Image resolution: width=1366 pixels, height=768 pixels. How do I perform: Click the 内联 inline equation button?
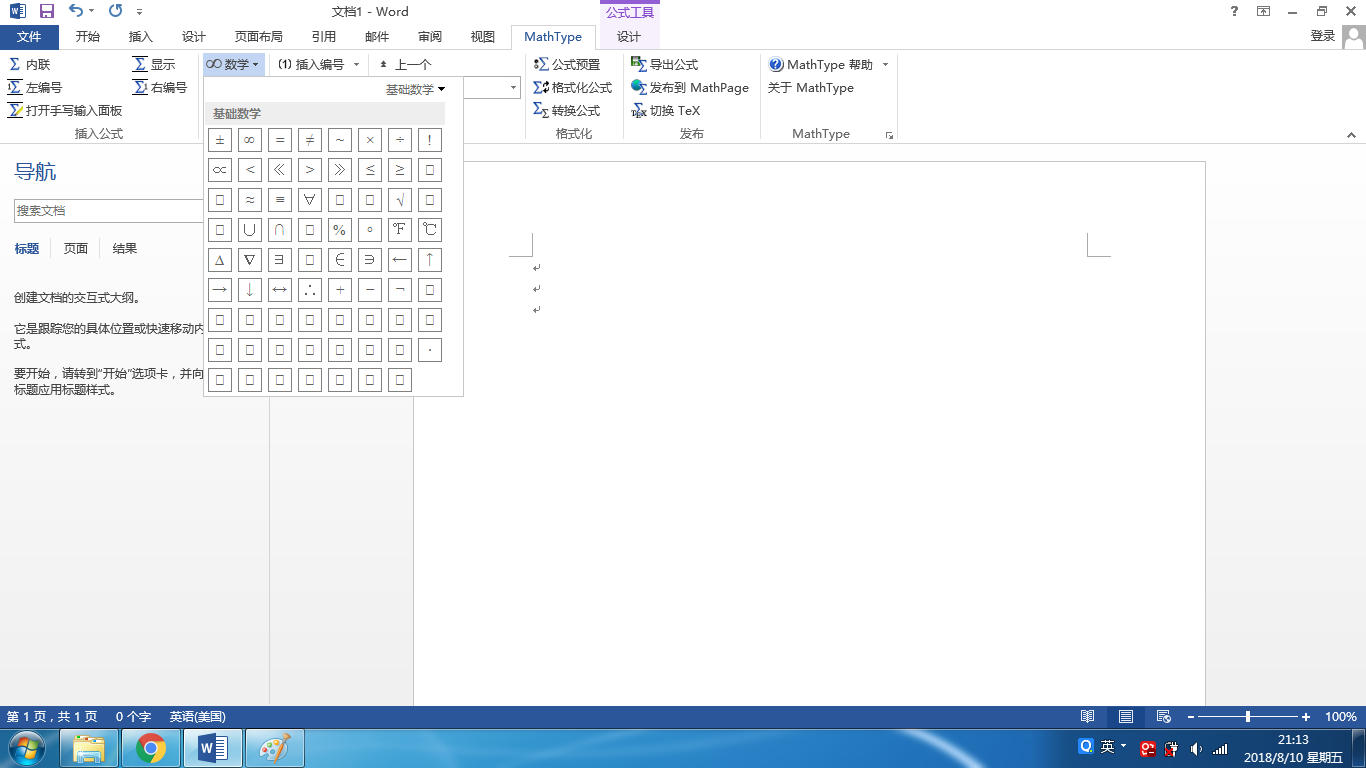click(x=29, y=64)
